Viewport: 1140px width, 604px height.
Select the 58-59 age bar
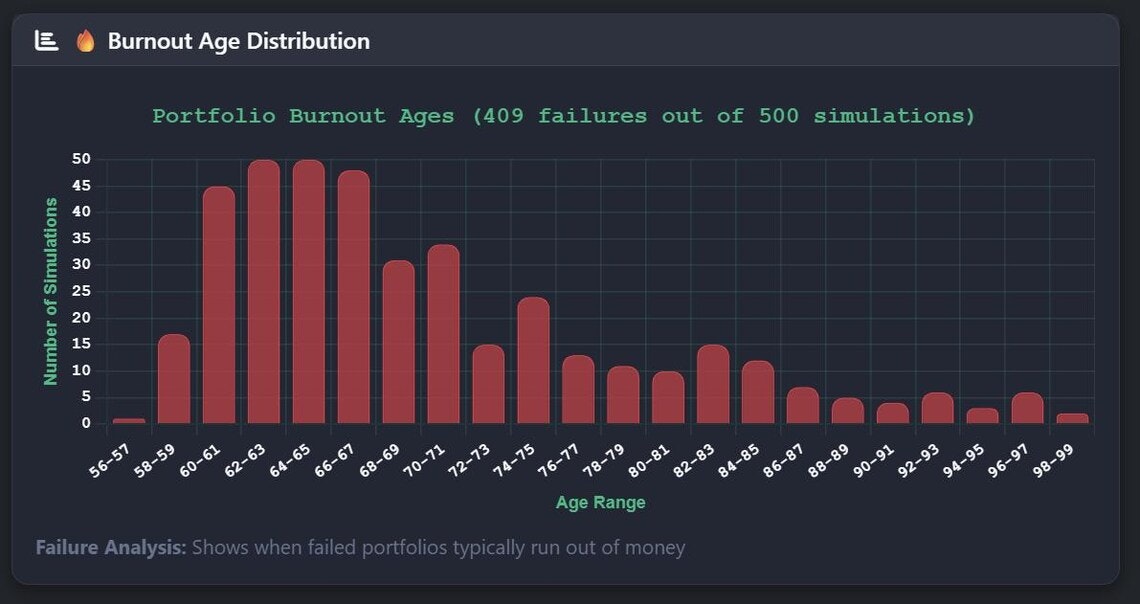[x=174, y=379]
